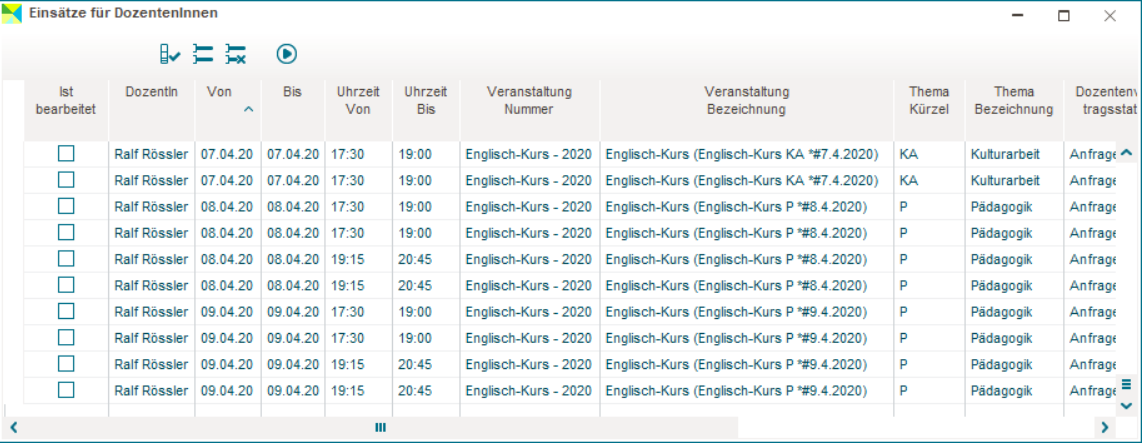The height and width of the screenshot is (443, 1142).
Task: Click the select all rows icon
Action: tap(203, 55)
